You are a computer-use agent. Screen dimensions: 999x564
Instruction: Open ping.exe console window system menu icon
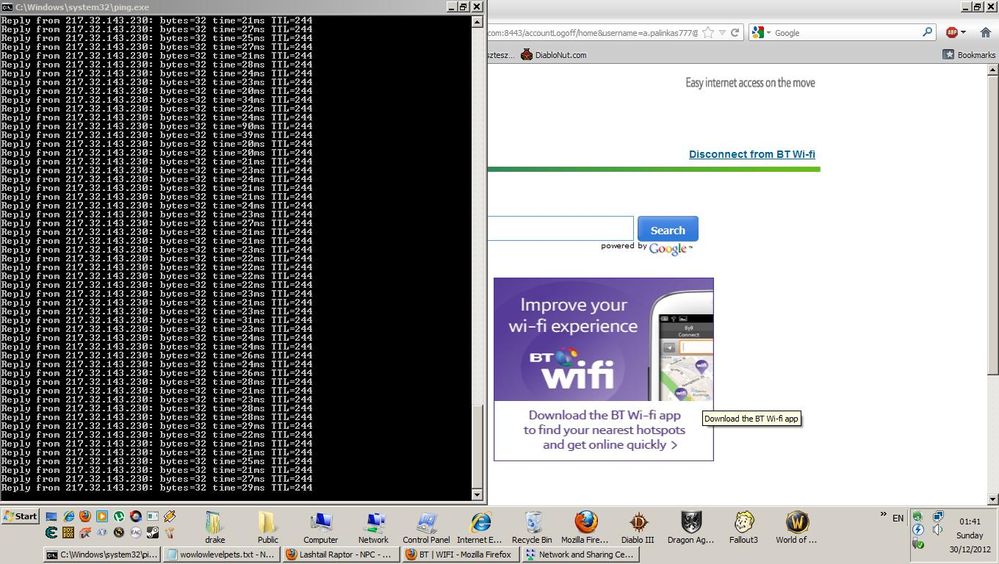click(x=7, y=7)
